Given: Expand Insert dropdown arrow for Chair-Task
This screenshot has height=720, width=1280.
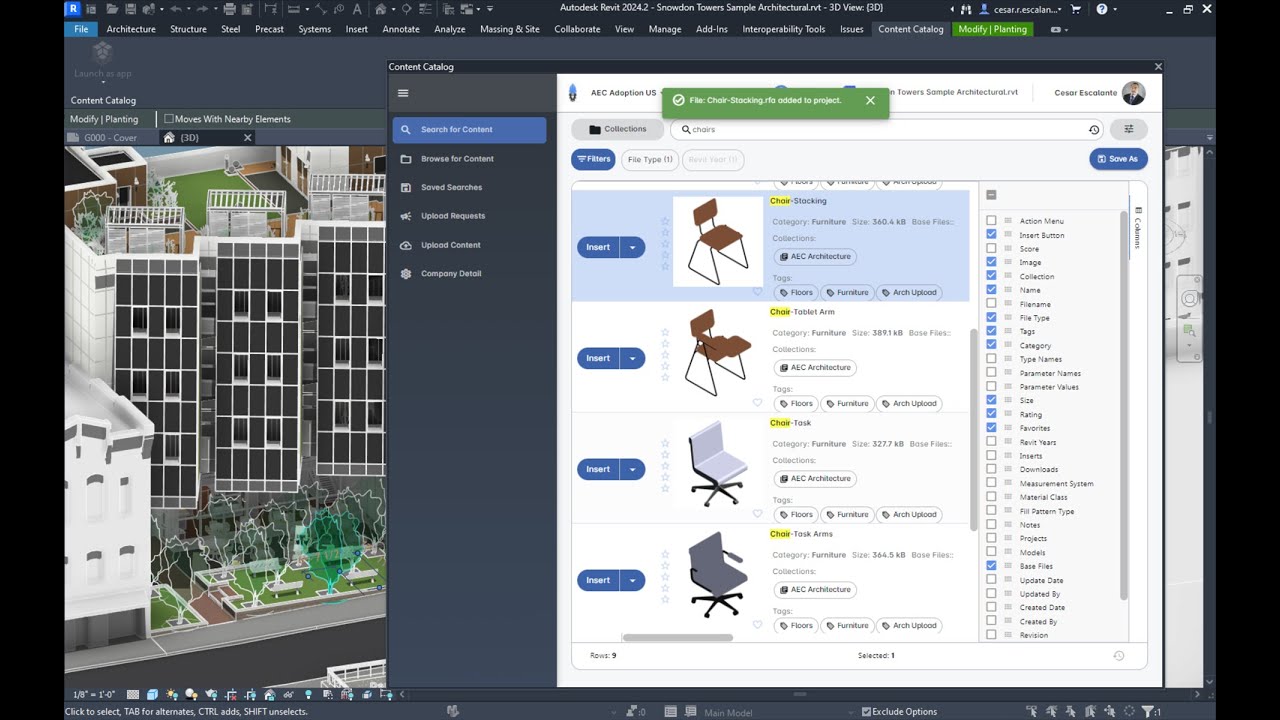Looking at the screenshot, I should click(x=632, y=469).
